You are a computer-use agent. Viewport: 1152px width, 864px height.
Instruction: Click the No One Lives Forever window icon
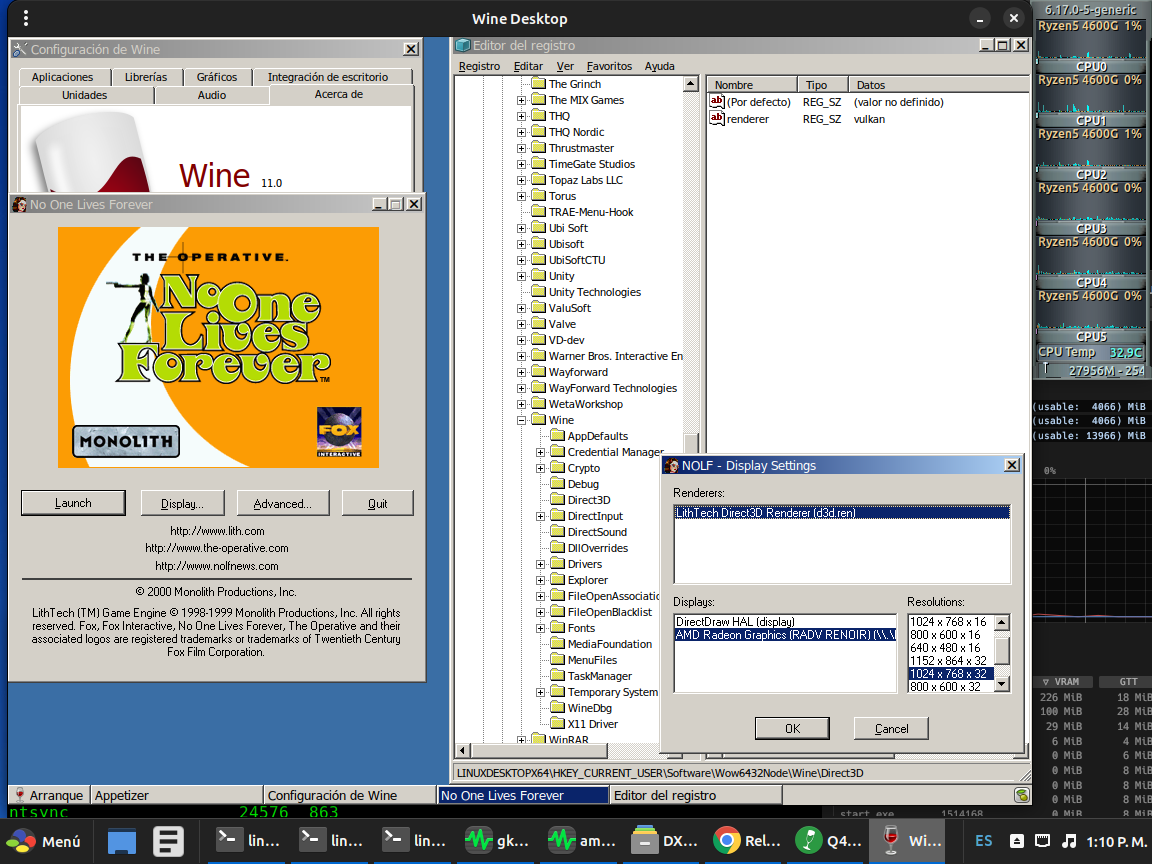point(20,204)
